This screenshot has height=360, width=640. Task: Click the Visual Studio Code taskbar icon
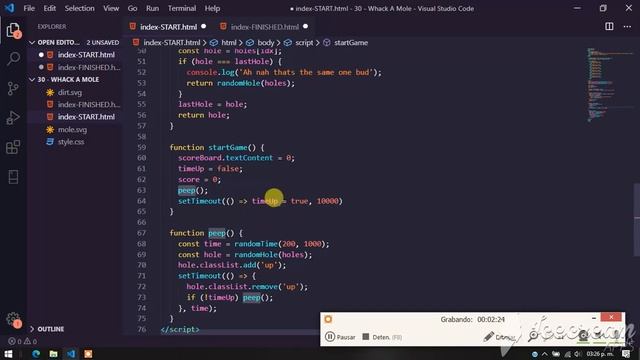[71, 353]
